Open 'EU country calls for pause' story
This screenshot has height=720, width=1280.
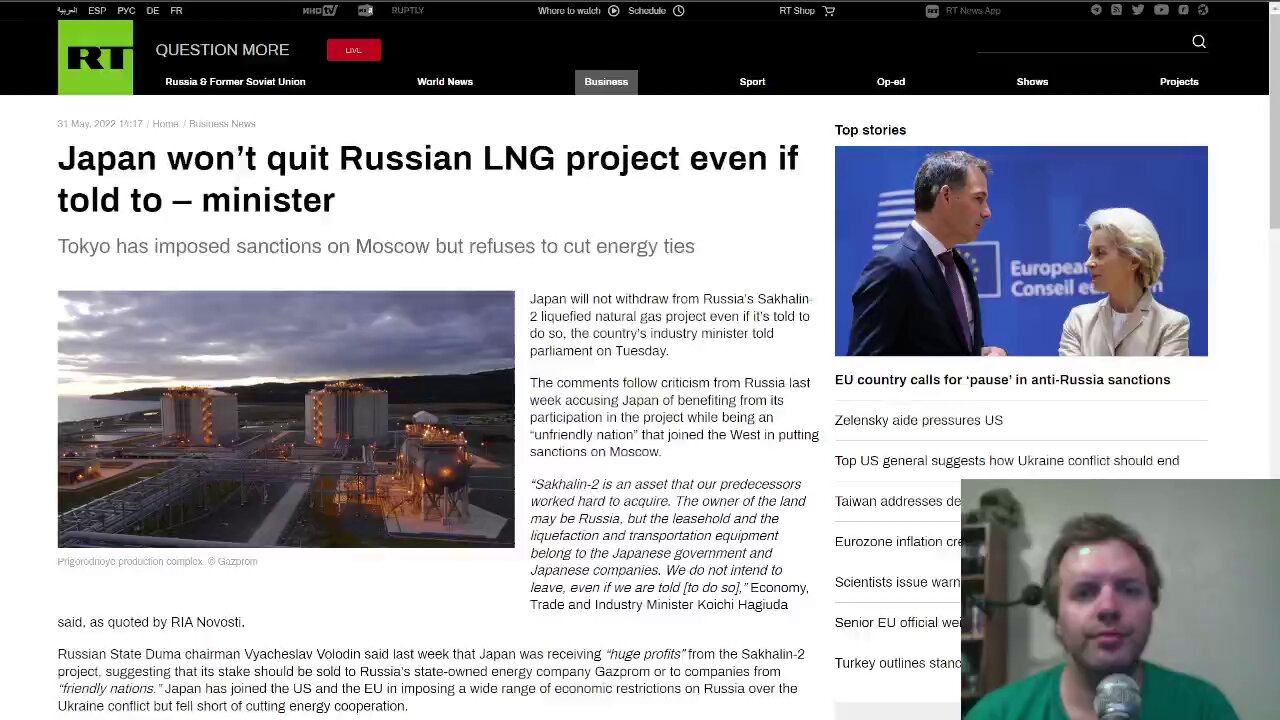(1002, 380)
